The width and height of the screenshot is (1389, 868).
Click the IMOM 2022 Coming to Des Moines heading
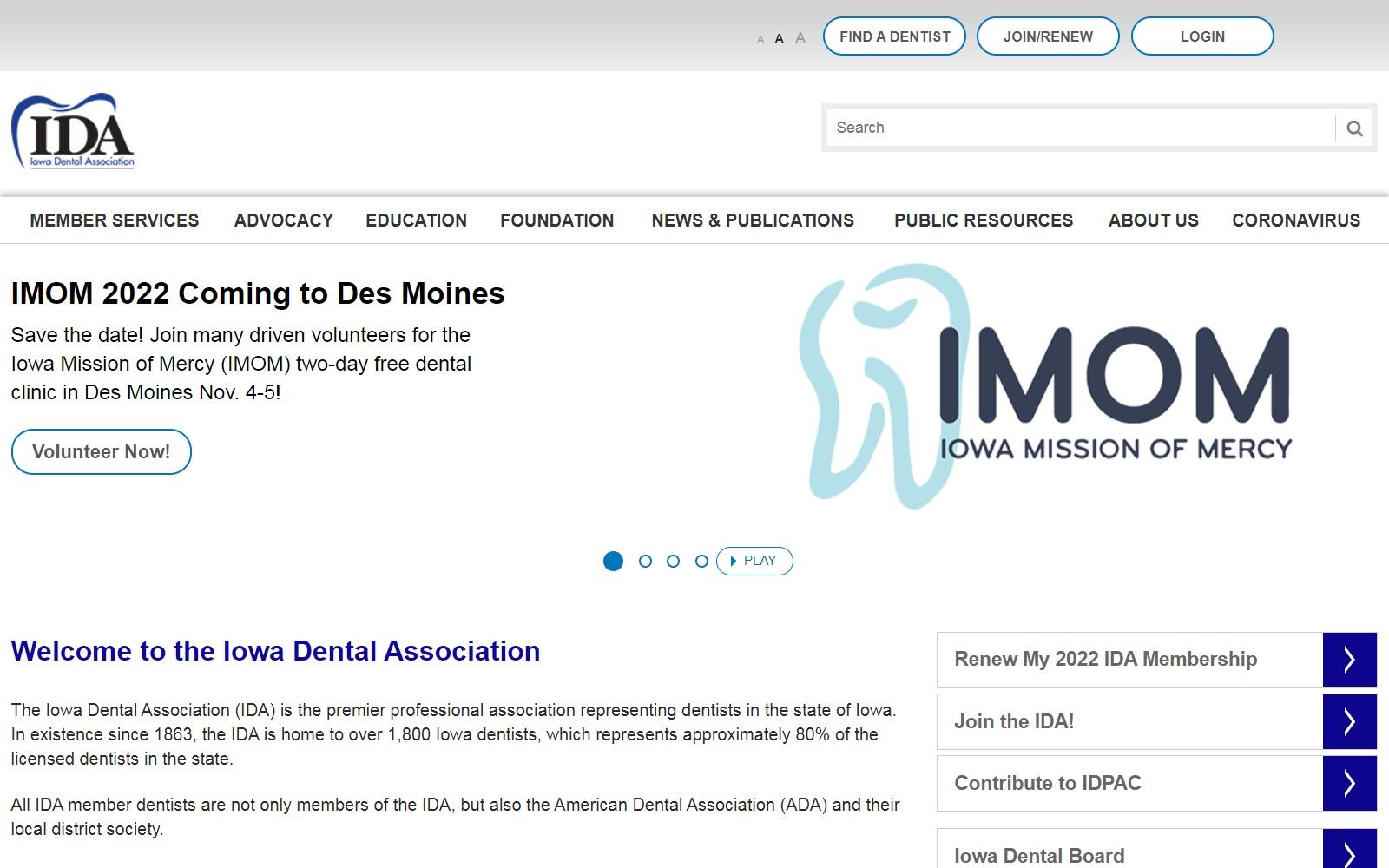pyautogui.click(x=258, y=293)
